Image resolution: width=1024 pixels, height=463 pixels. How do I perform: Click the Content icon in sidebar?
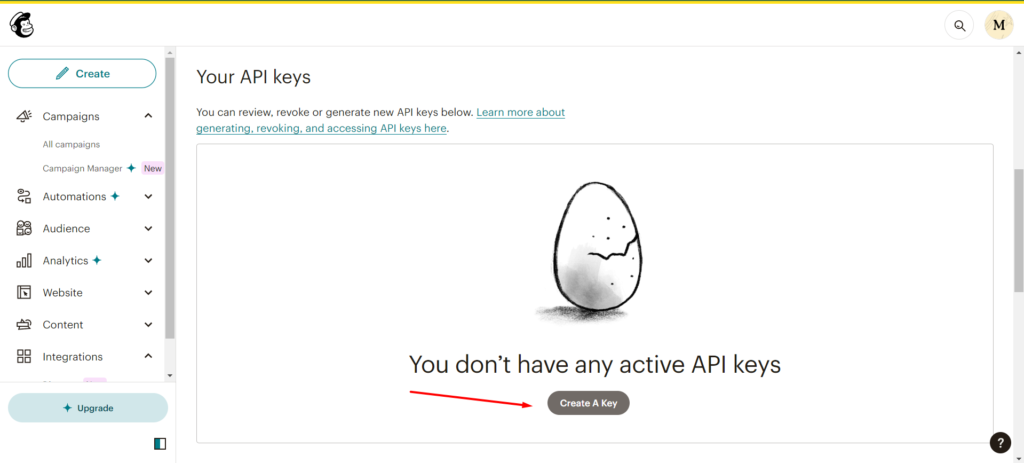(24, 325)
